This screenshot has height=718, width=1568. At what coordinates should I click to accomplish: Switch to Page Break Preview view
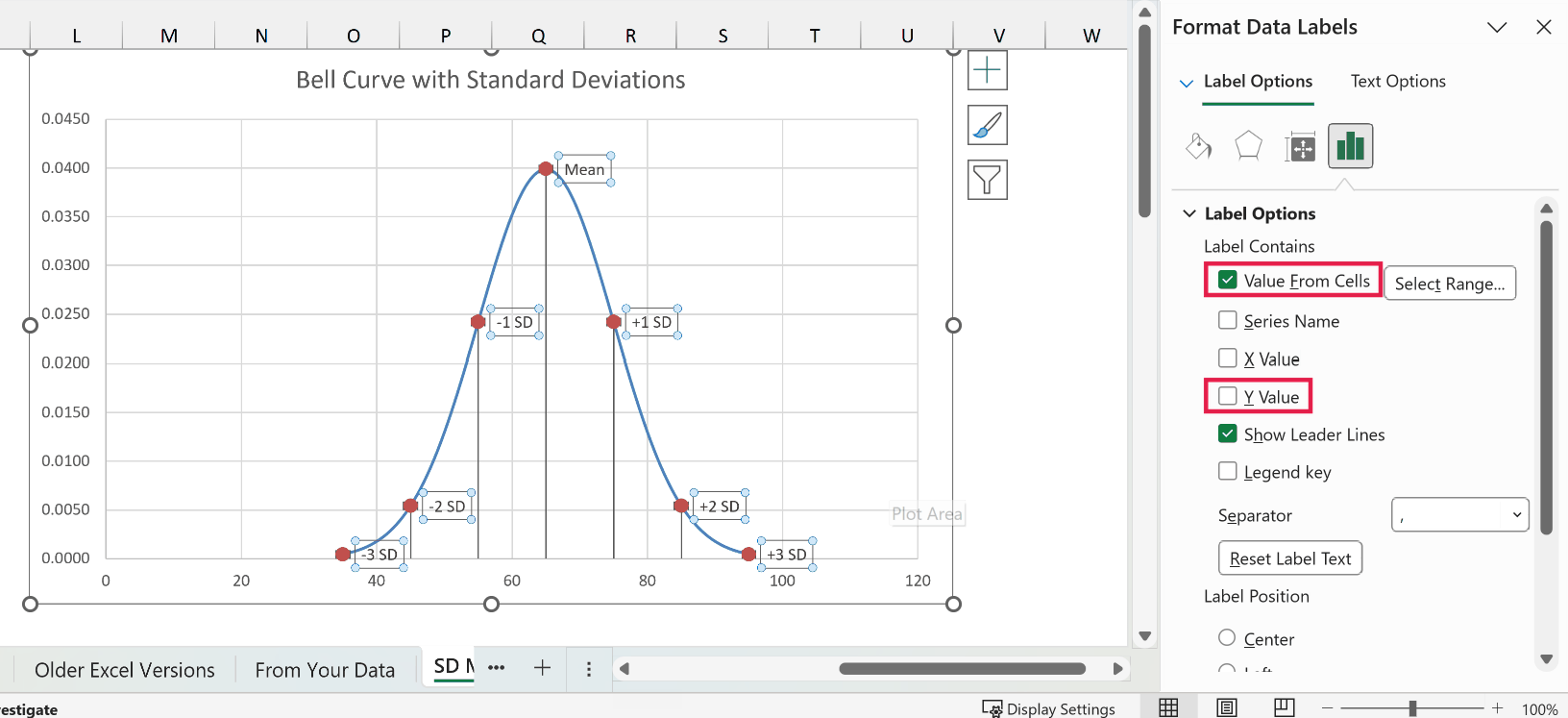click(1284, 708)
